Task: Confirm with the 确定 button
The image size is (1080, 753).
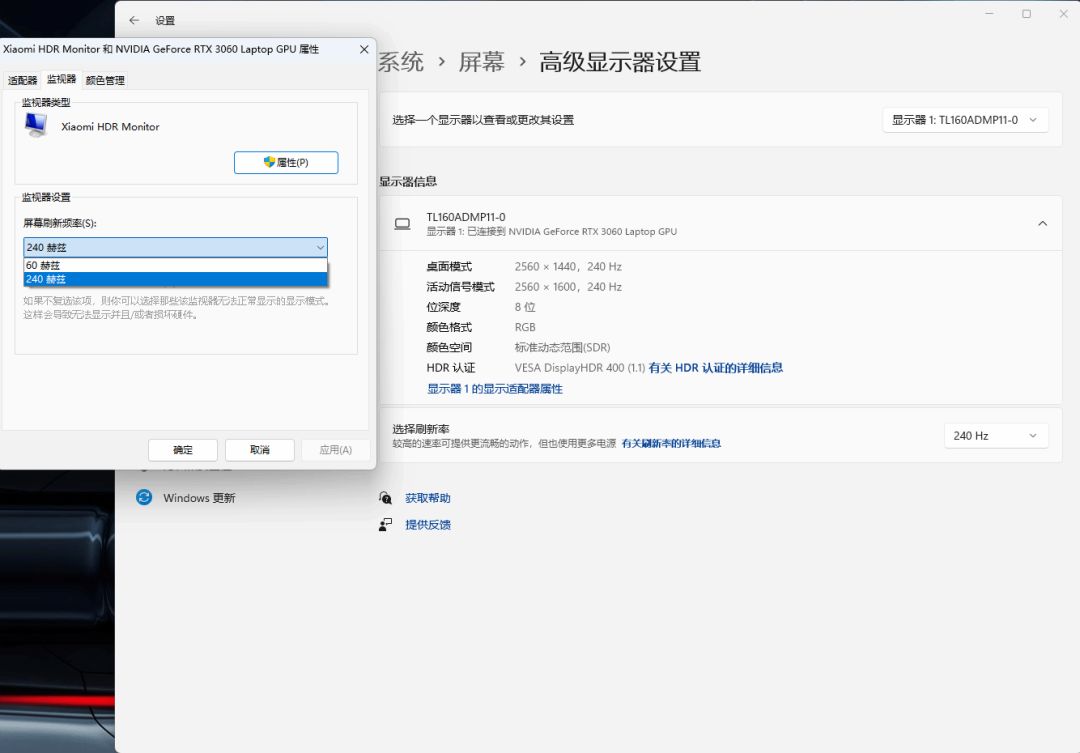Action: point(183,450)
